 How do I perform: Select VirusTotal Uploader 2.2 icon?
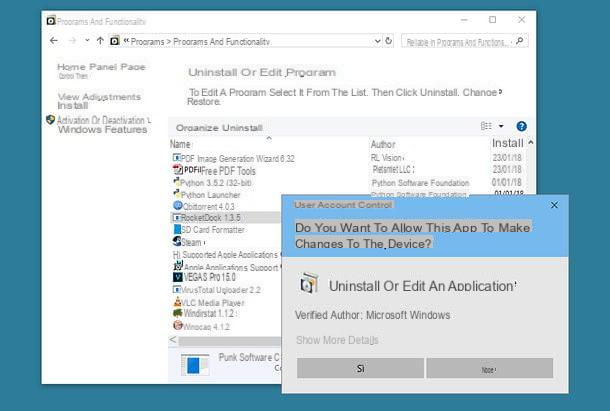177,290
